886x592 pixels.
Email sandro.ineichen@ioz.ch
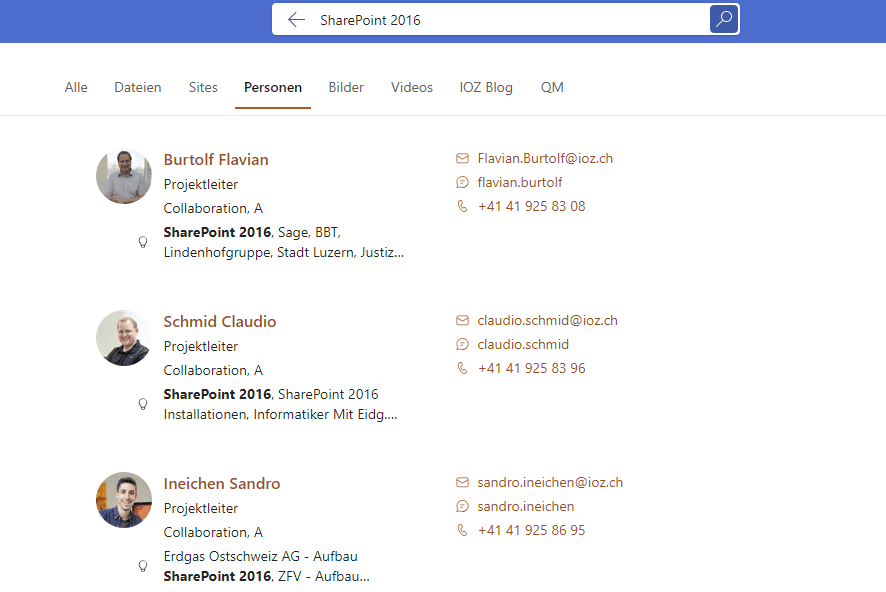pyautogui.click(x=550, y=482)
